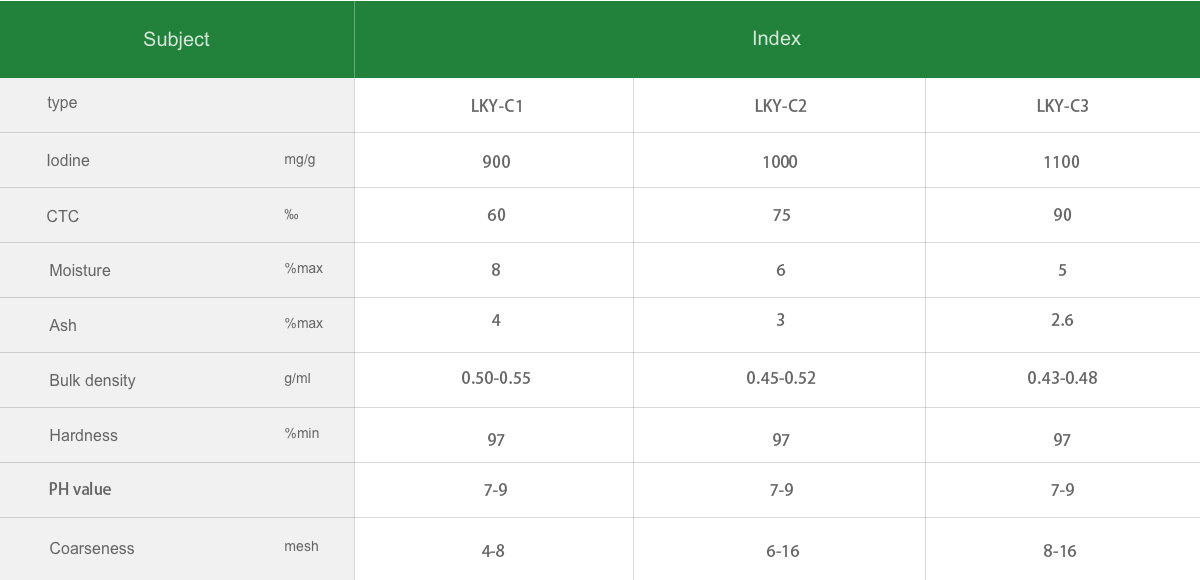The height and width of the screenshot is (580, 1200).
Task: Click the Moisture row label
Action: (x=80, y=271)
